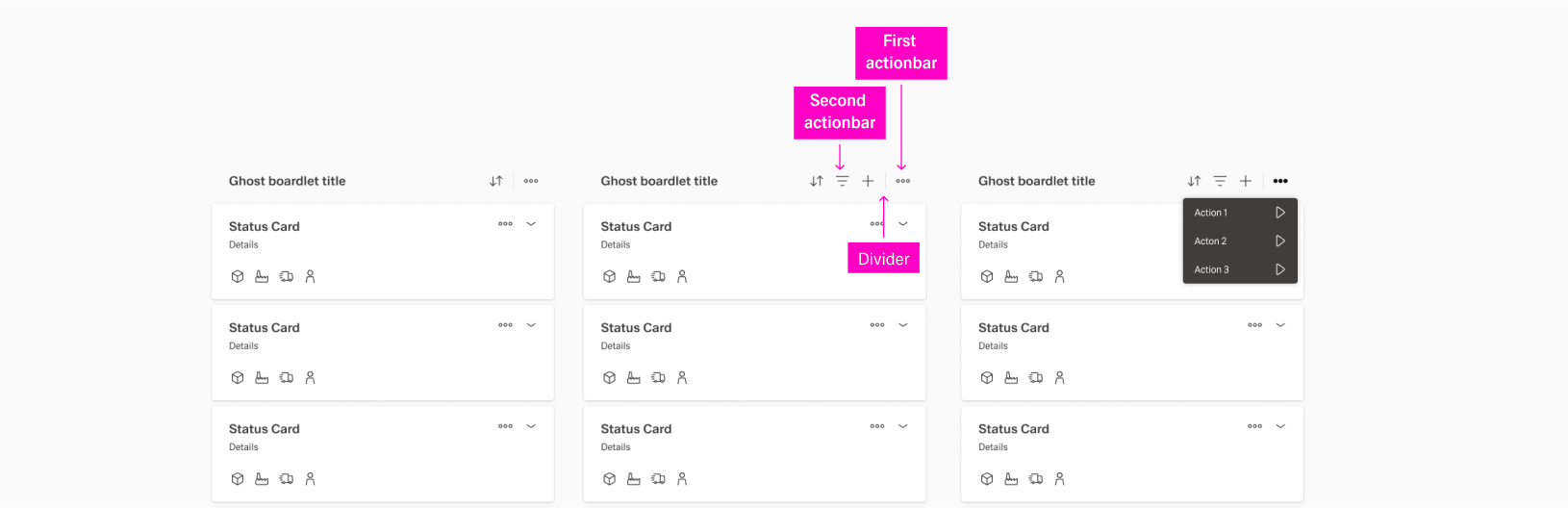1568x508 pixels.
Task: Click the truck icon on middle boardlet's top card
Action: (x=658, y=276)
